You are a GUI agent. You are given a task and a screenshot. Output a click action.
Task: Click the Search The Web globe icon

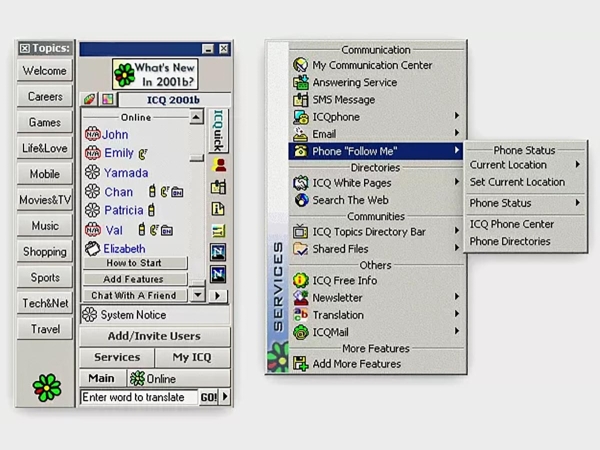(300, 199)
